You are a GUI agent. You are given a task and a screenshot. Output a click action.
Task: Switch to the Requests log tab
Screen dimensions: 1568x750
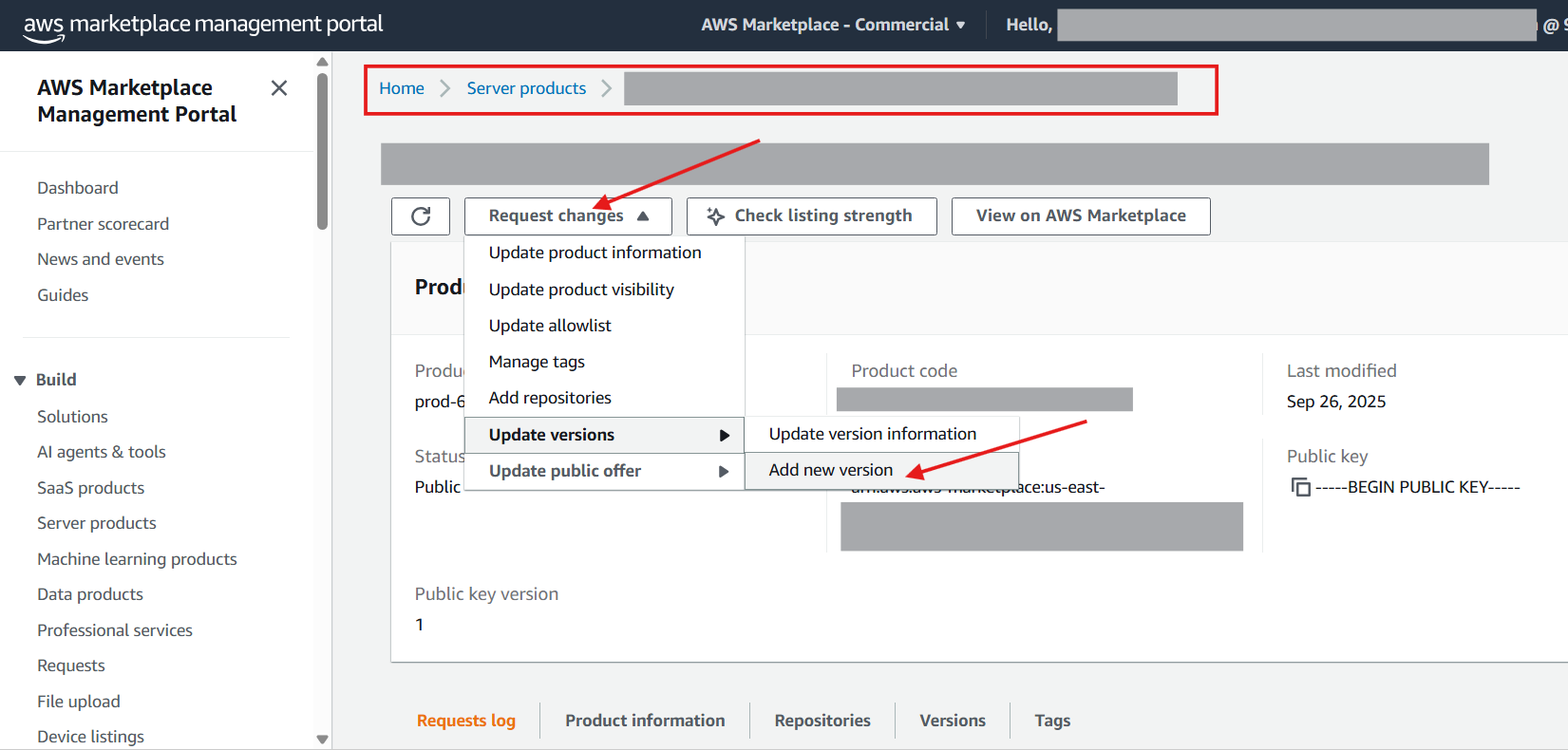tap(466, 721)
